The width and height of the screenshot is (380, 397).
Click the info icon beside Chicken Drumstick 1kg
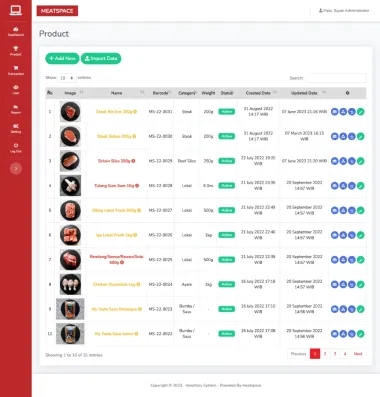click(138, 284)
